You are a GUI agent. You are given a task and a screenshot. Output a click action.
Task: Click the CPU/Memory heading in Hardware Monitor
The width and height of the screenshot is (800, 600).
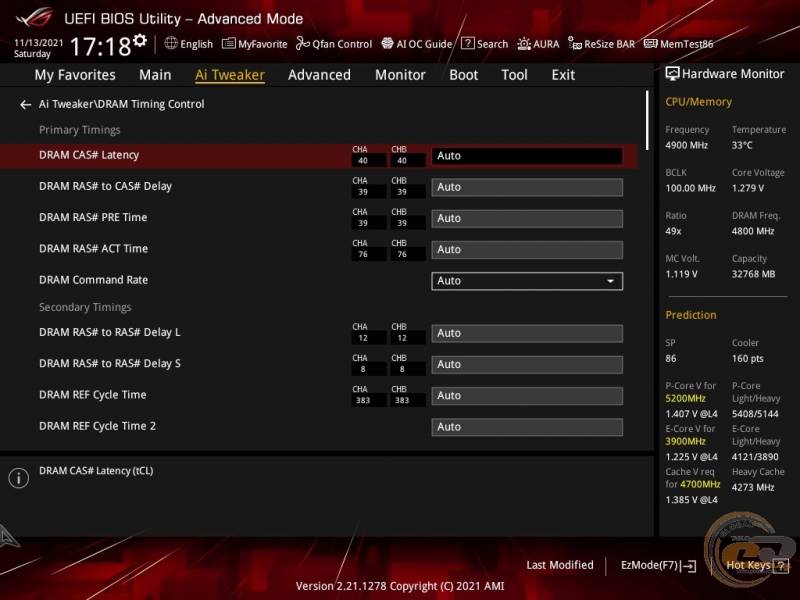point(698,102)
